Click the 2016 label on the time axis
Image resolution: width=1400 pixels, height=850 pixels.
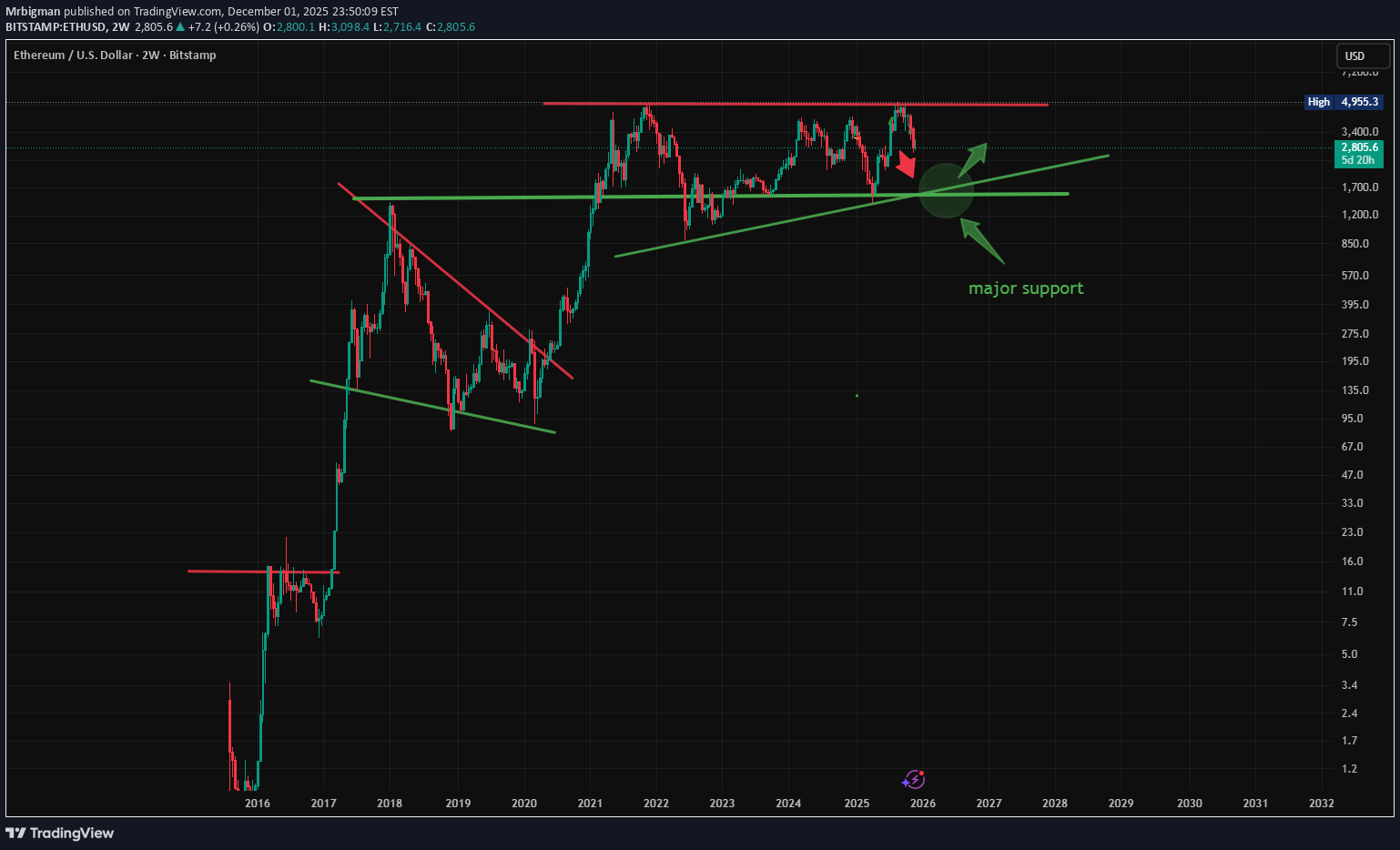[258, 803]
